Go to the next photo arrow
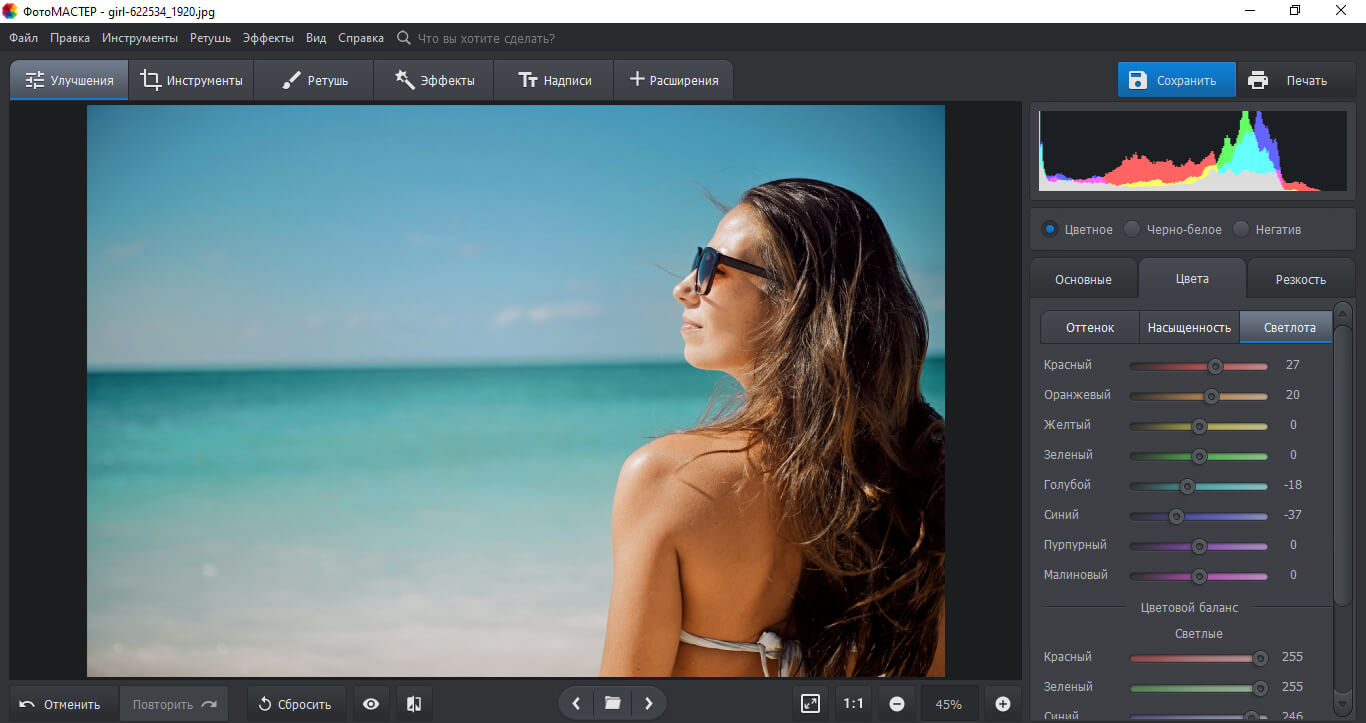Image resolution: width=1366 pixels, height=723 pixels. click(648, 704)
